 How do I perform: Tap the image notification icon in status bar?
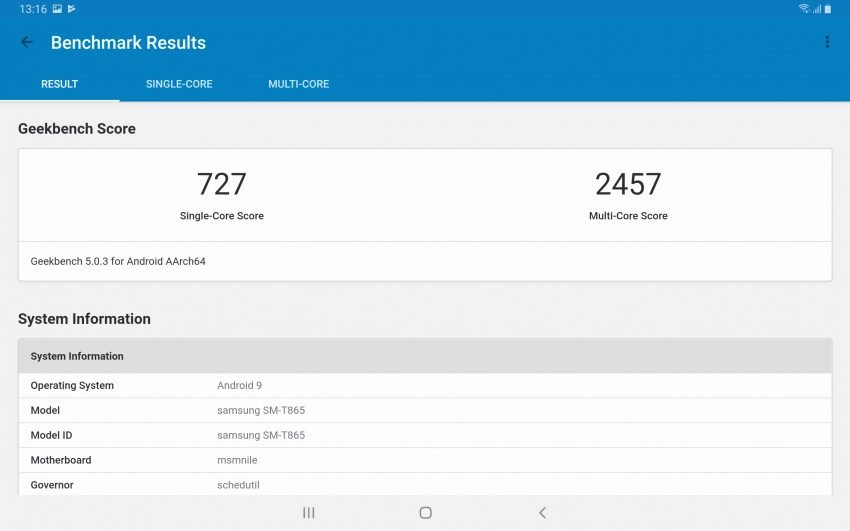point(57,9)
